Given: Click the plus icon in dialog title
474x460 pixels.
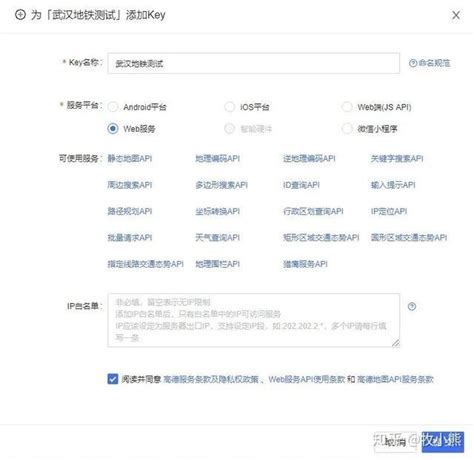Looking at the screenshot, I should pyautogui.click(x=20, y=15).
